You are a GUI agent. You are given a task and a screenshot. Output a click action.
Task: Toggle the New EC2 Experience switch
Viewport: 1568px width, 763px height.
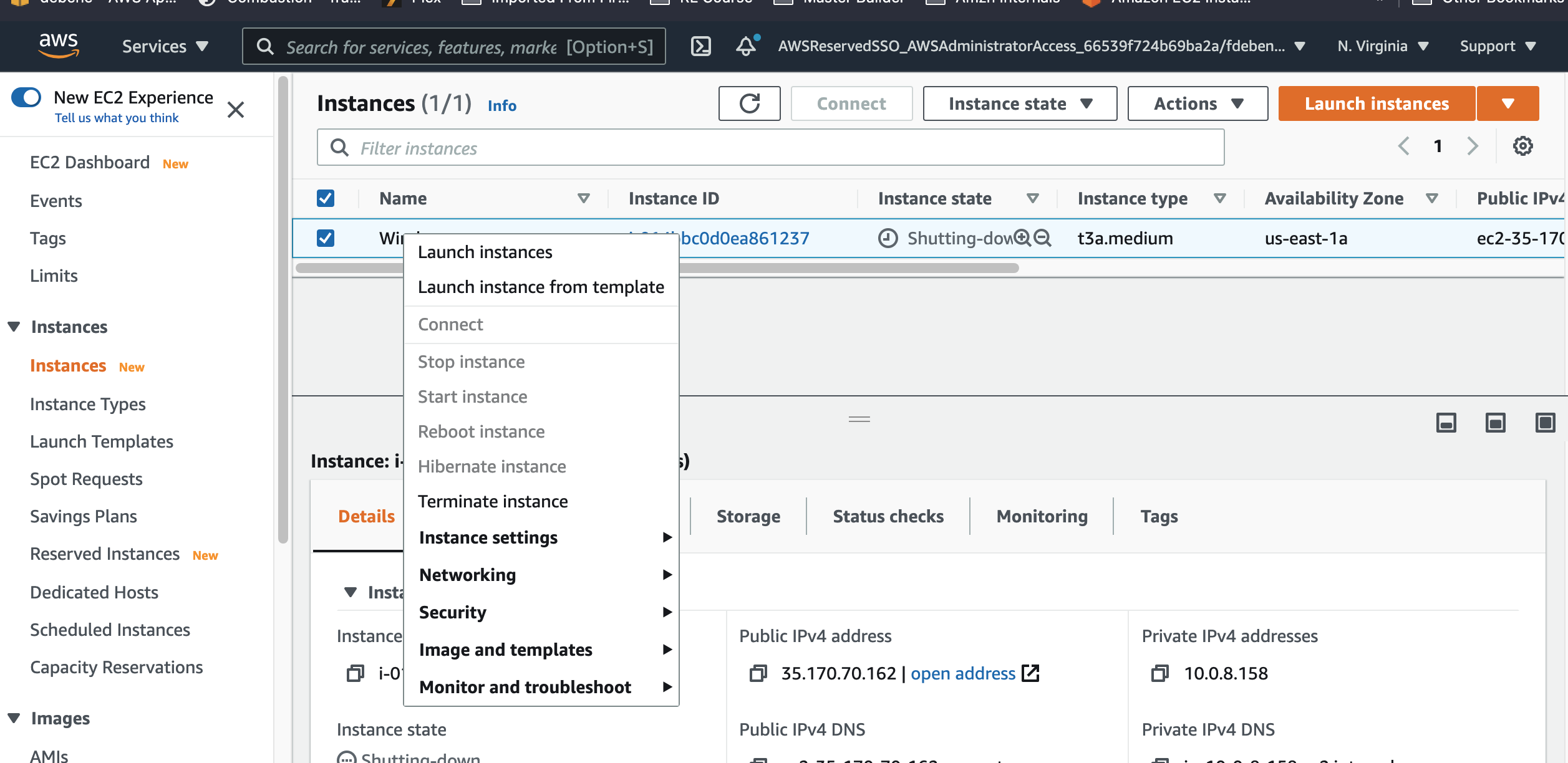click(x=26, y=97)
